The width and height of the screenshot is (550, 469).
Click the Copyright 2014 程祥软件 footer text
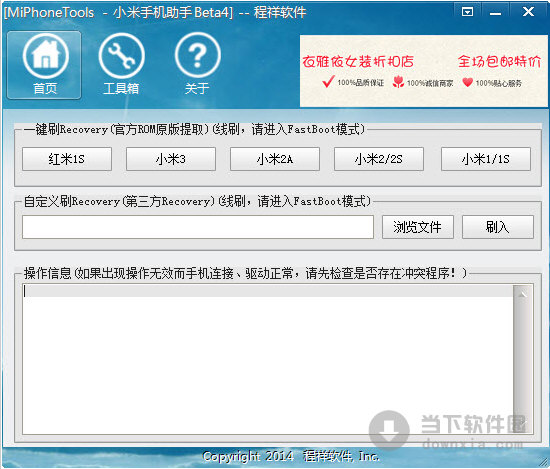(291, 456)
